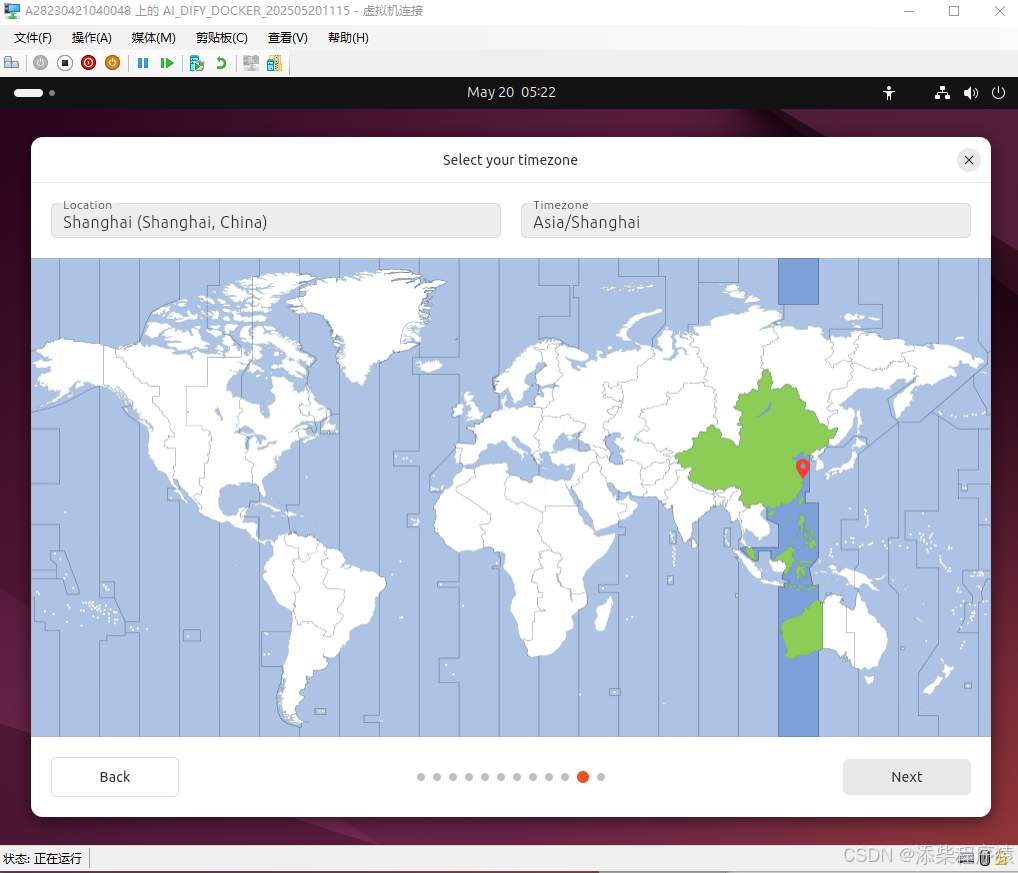Open the Ubuntu accessibility menu icon
Image resolution: width=1018 pixels, height=873 pixels.
pyautogui.click(x=889, y=93)
